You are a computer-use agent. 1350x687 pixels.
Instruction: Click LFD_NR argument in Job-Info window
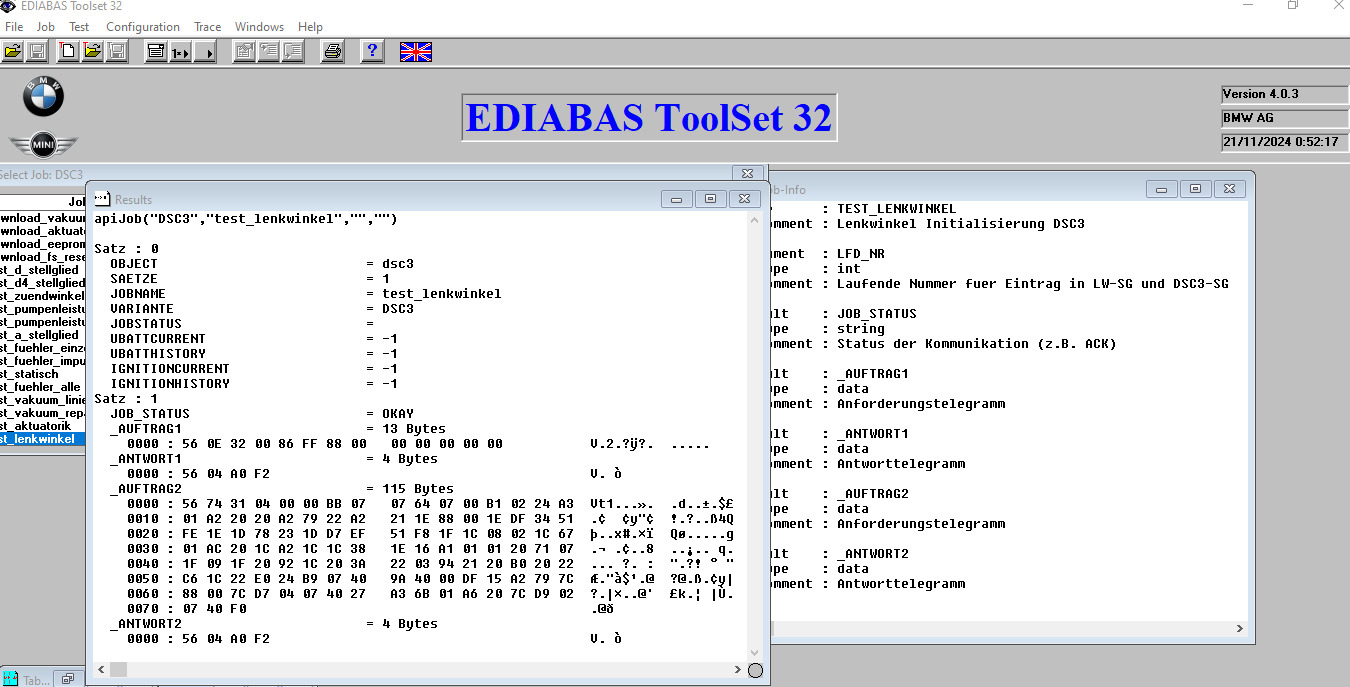click(861, 254)
